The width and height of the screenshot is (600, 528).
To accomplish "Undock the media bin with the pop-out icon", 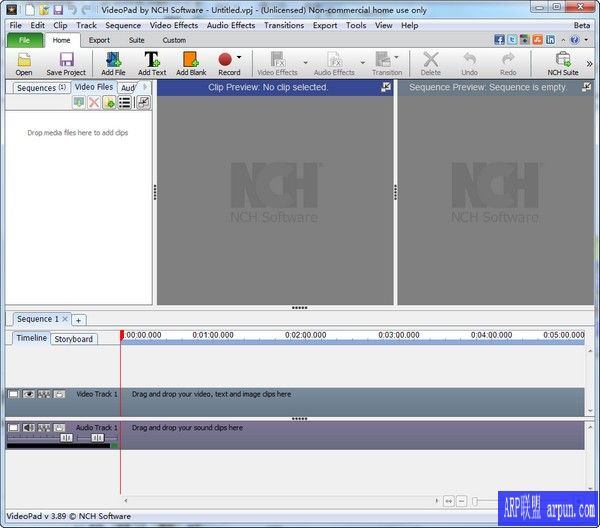I will (x=143, y=103).
